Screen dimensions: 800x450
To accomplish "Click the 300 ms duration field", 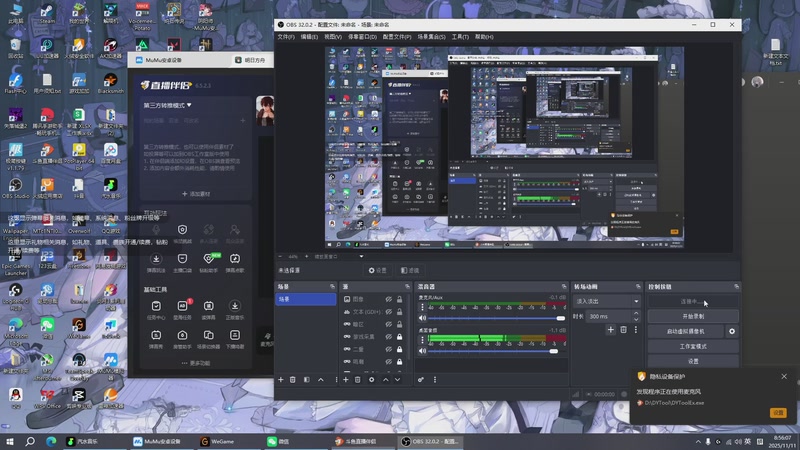I will (x=609, y=316).
